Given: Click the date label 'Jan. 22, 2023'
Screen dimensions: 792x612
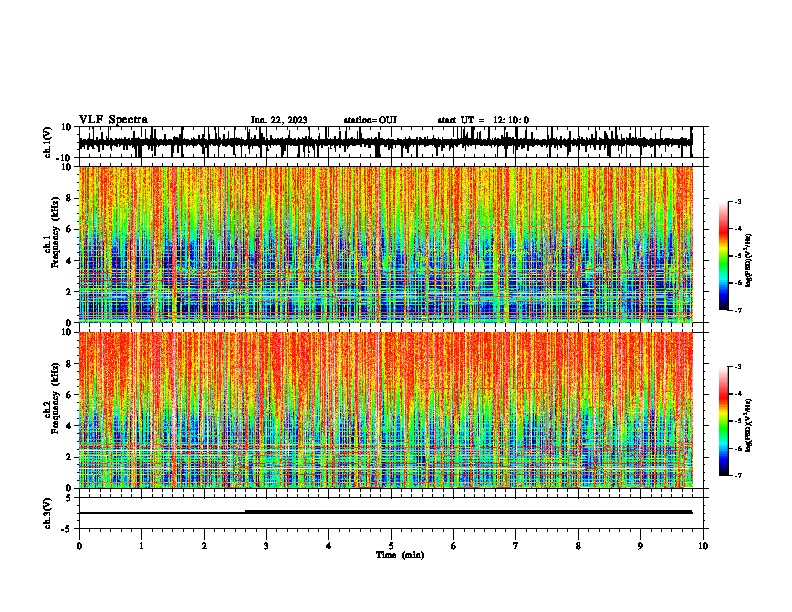Looking at the screenshot, I should [279, 120].
